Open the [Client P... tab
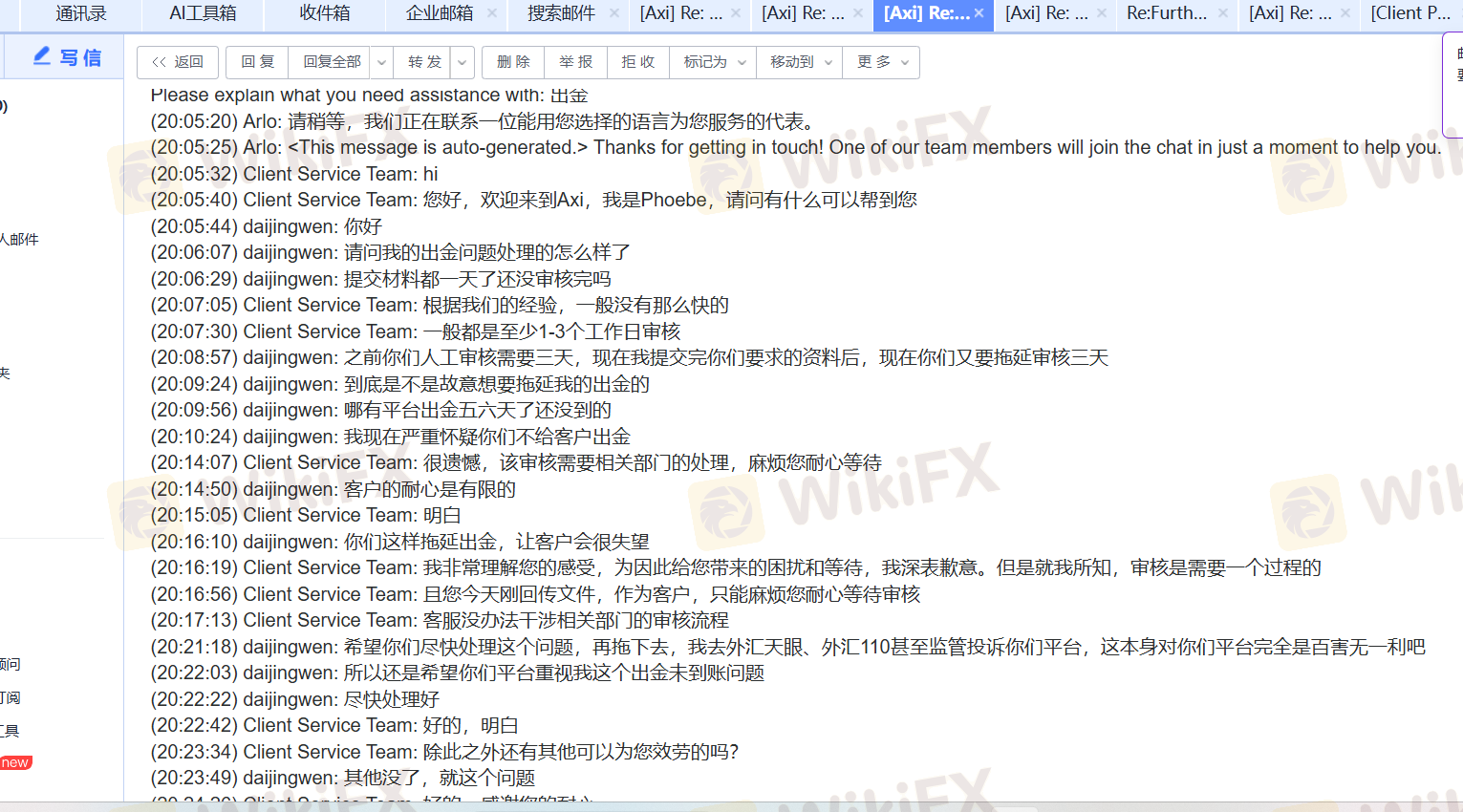 (1410, 13)
